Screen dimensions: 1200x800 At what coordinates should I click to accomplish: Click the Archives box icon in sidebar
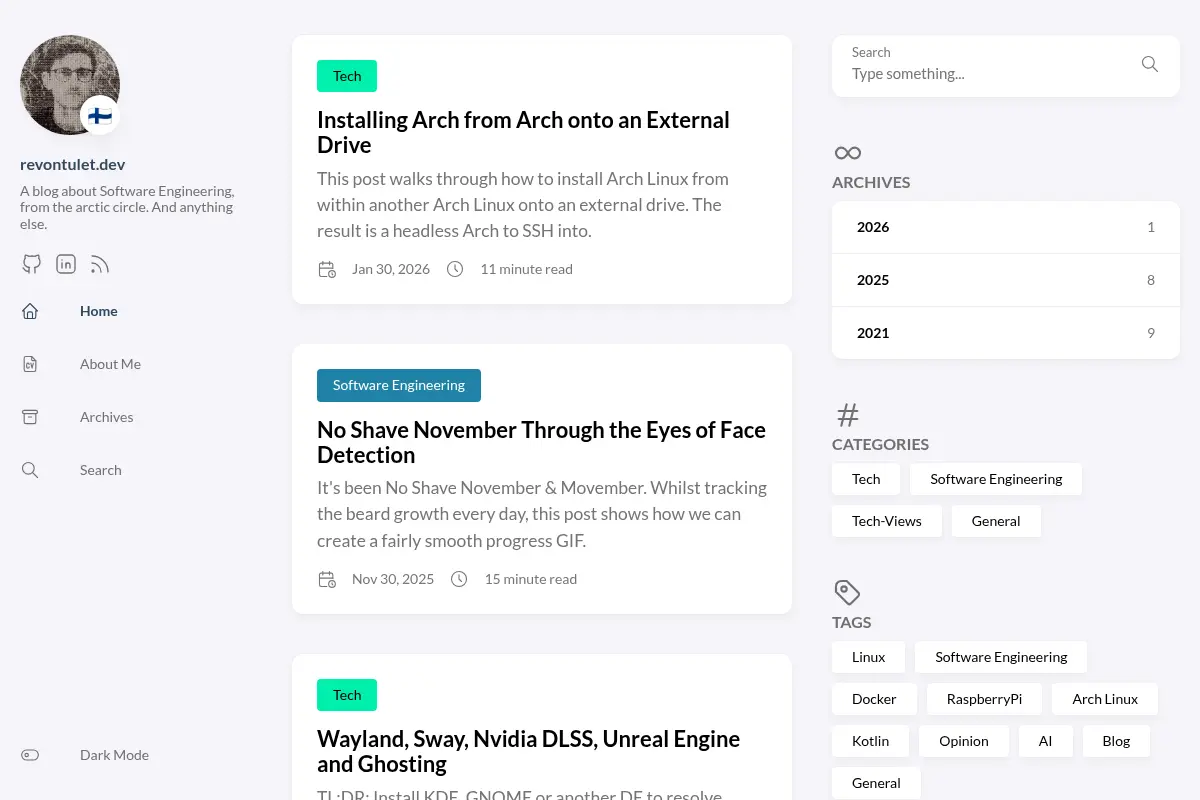click(30, 417)
